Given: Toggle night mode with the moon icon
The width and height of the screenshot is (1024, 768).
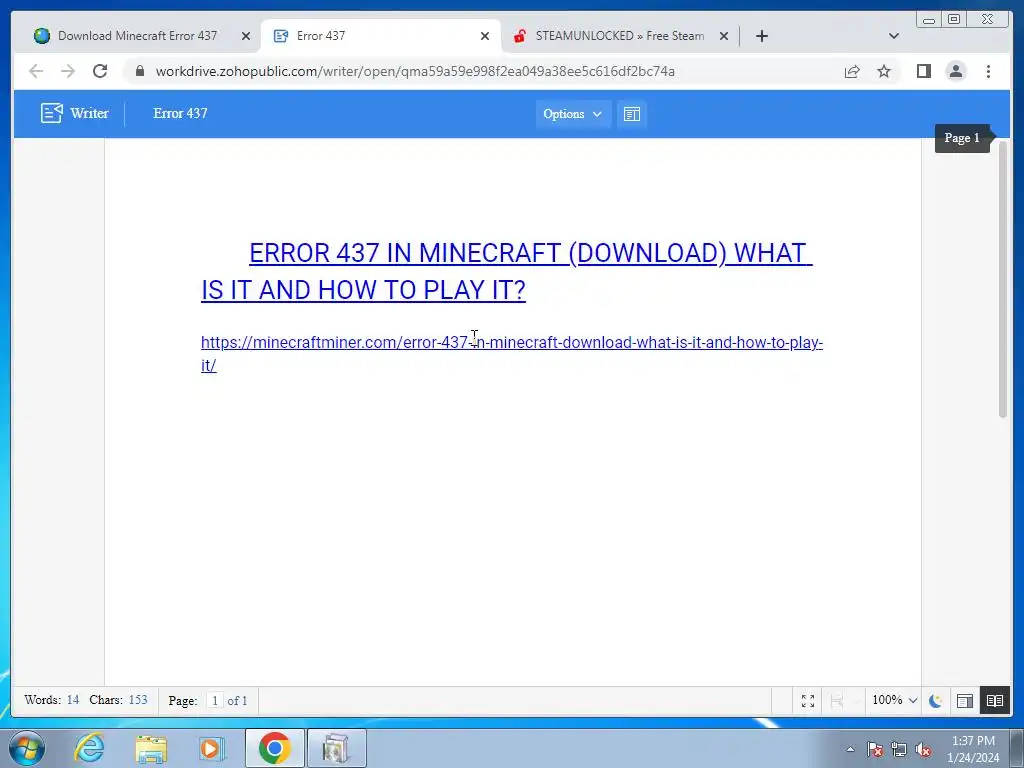Looking at the screenshot, I should pyautogui.click(x=935, y=701).
